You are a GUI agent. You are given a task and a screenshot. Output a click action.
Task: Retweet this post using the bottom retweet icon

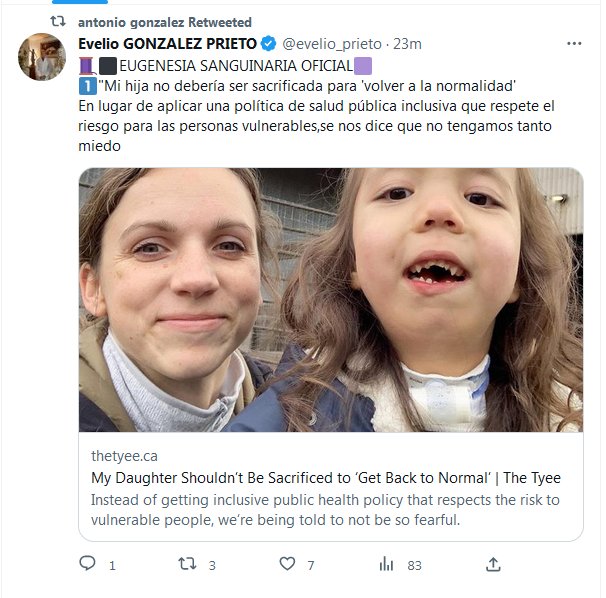(186, 564)
